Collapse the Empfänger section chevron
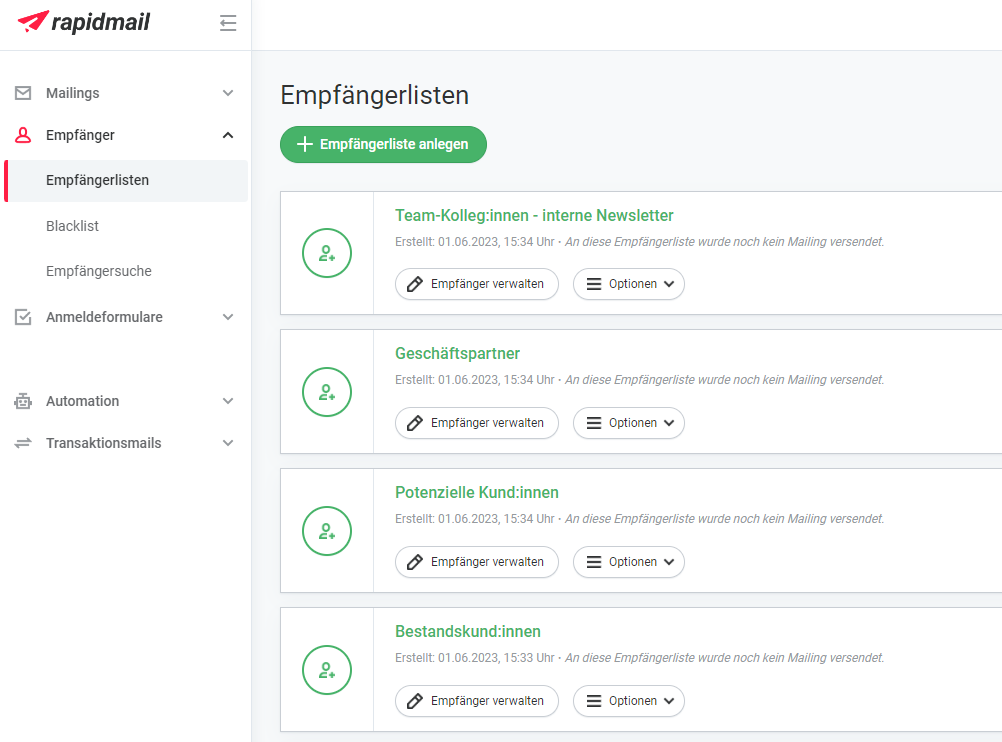Screen dimensions: 1002x742 228,135
